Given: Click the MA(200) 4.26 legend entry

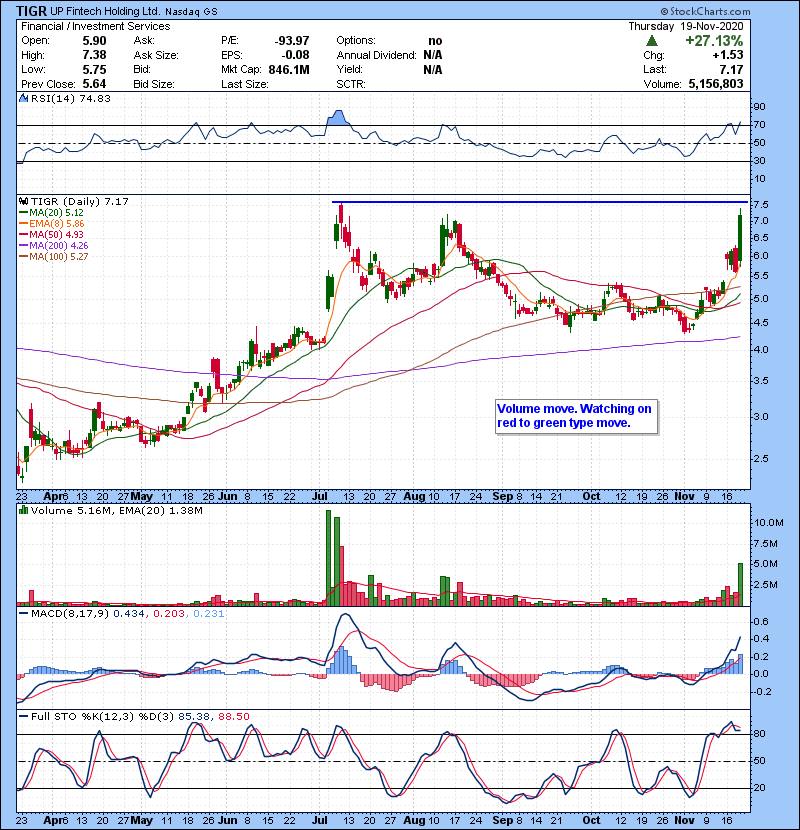Looking at the screenshot, I should (x=54, y=246).
